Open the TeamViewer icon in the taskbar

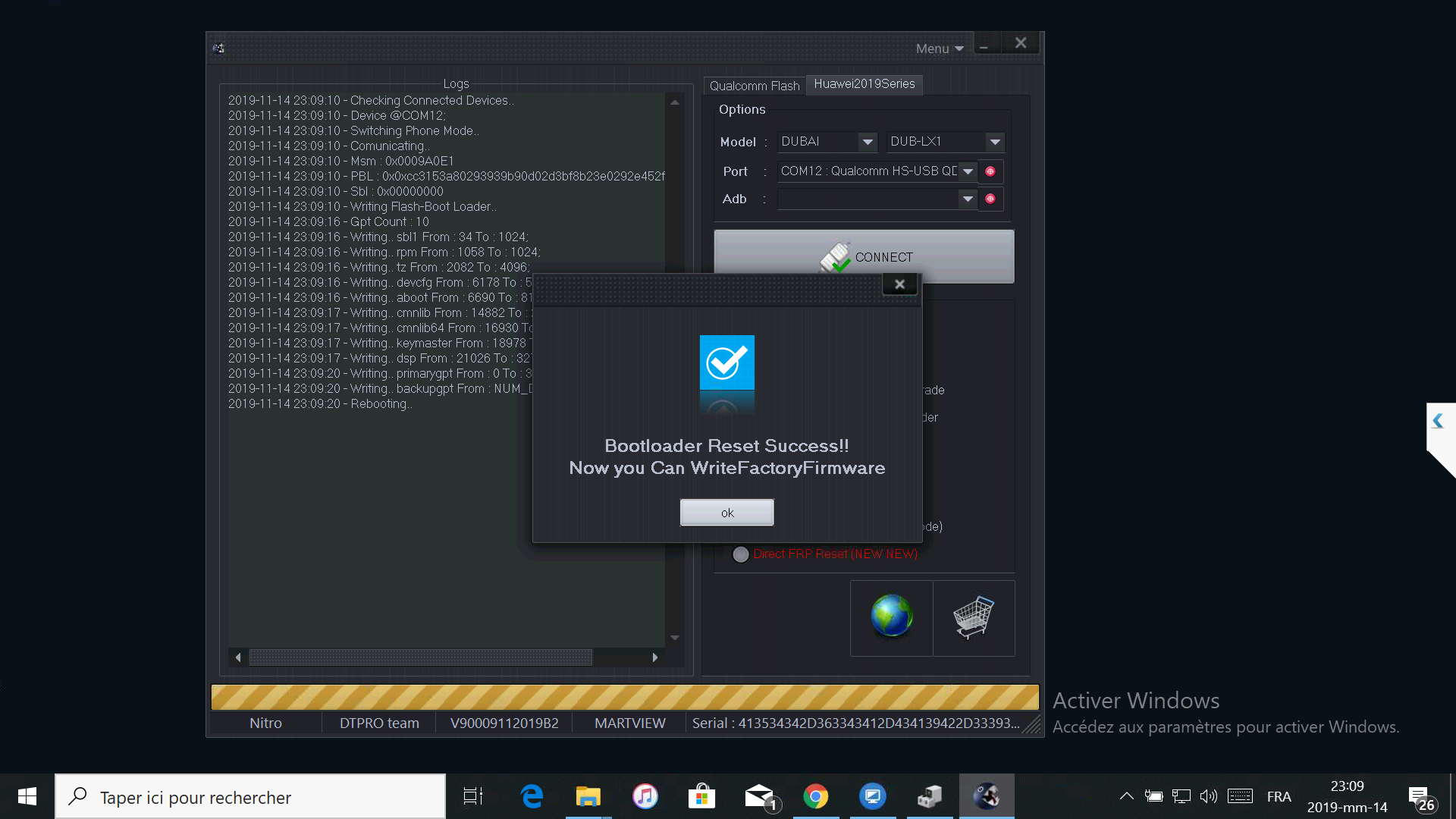coord(873,796)
